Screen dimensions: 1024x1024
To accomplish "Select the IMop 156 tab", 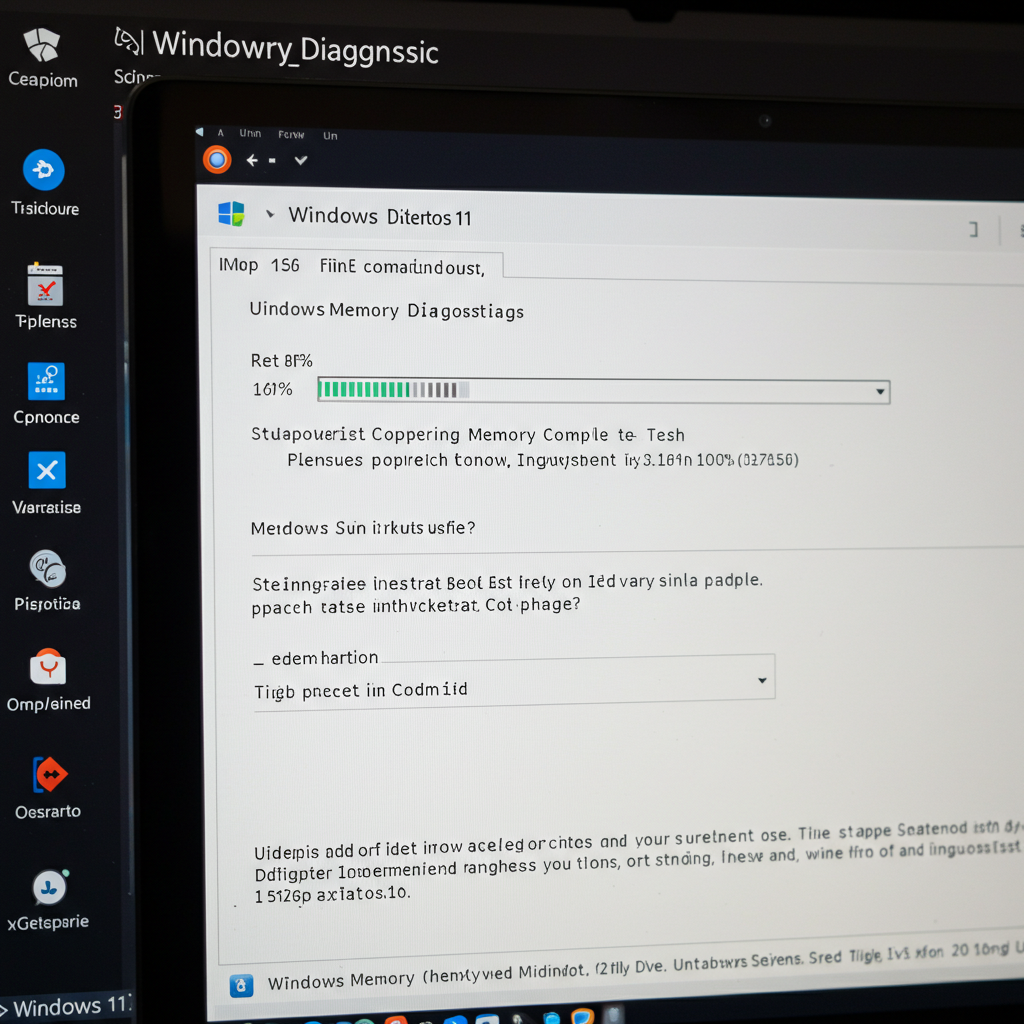I will pos(259,265).
